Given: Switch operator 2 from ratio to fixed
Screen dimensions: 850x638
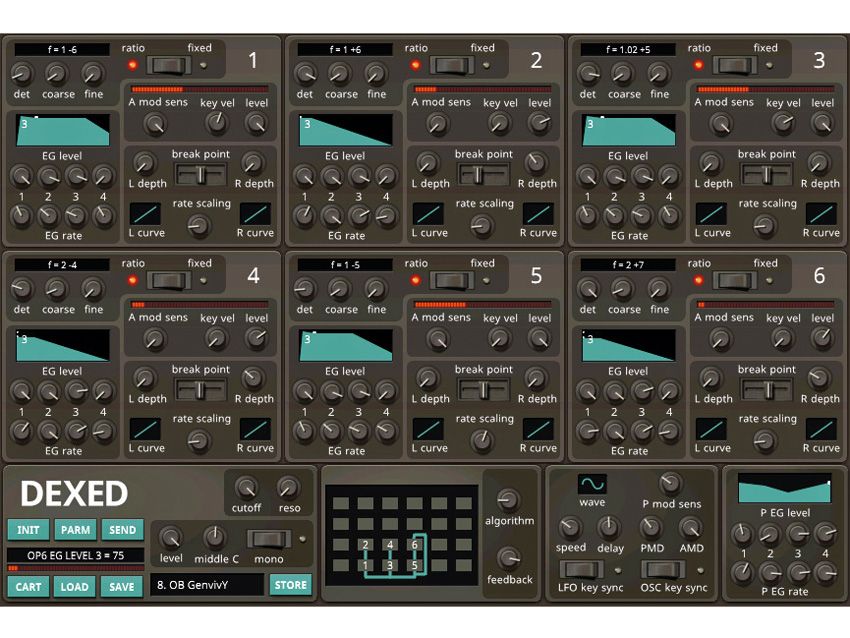Looking at the screenshot, I should [x=451, y=63].
